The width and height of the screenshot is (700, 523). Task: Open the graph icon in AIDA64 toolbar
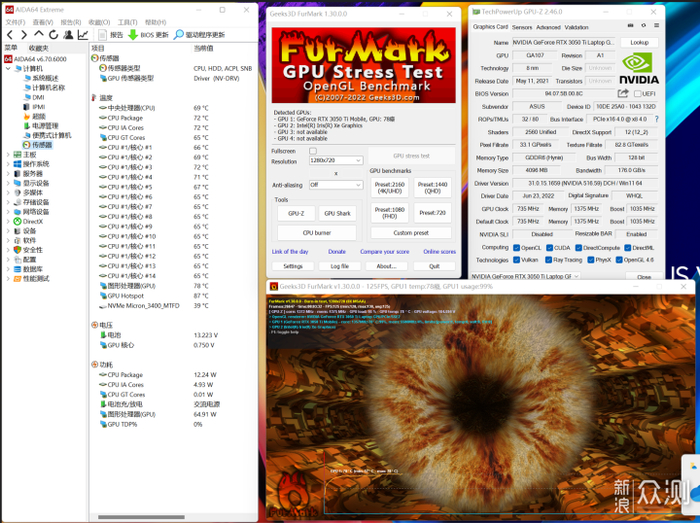pos(83,35)
